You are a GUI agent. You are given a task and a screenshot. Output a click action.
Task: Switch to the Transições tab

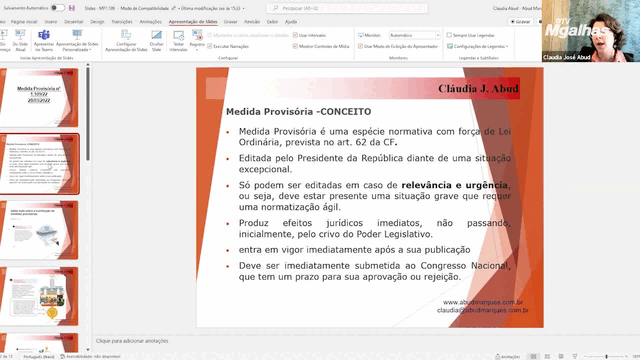point(122,22)
